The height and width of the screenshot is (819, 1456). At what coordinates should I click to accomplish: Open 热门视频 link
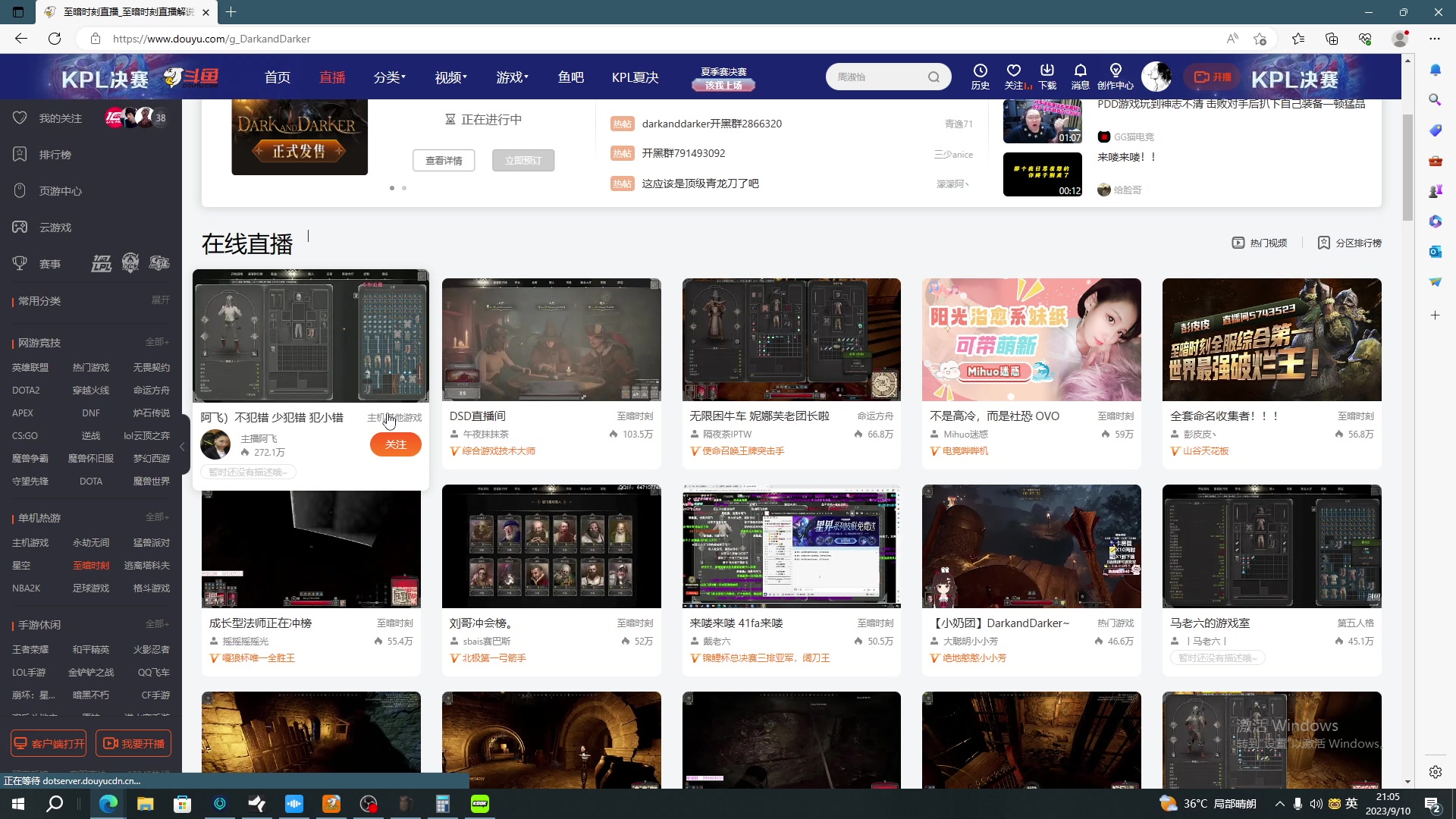point(1260,243)
